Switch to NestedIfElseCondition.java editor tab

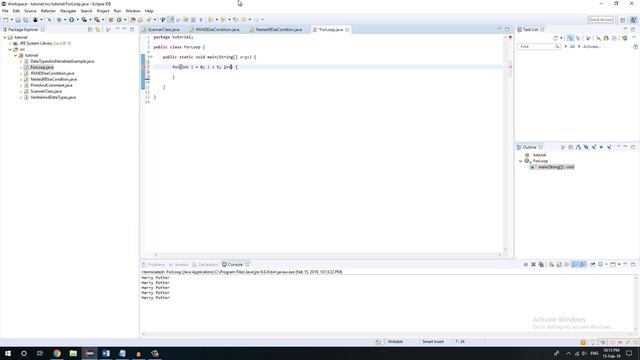tap(278, 29)
